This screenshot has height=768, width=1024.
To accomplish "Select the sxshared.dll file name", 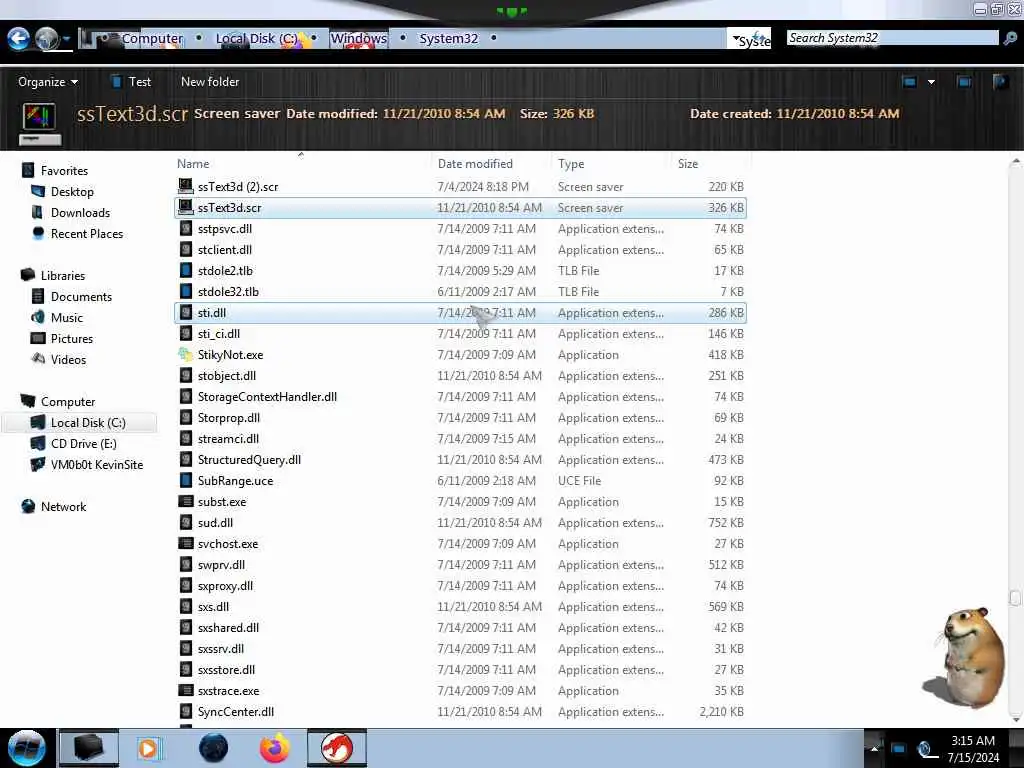I will [x=228, y=628].
